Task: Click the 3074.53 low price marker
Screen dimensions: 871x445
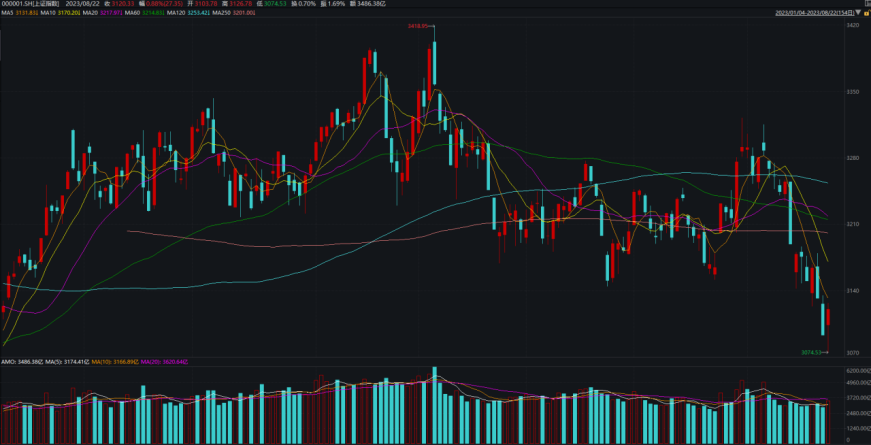Action: (811, 352)
